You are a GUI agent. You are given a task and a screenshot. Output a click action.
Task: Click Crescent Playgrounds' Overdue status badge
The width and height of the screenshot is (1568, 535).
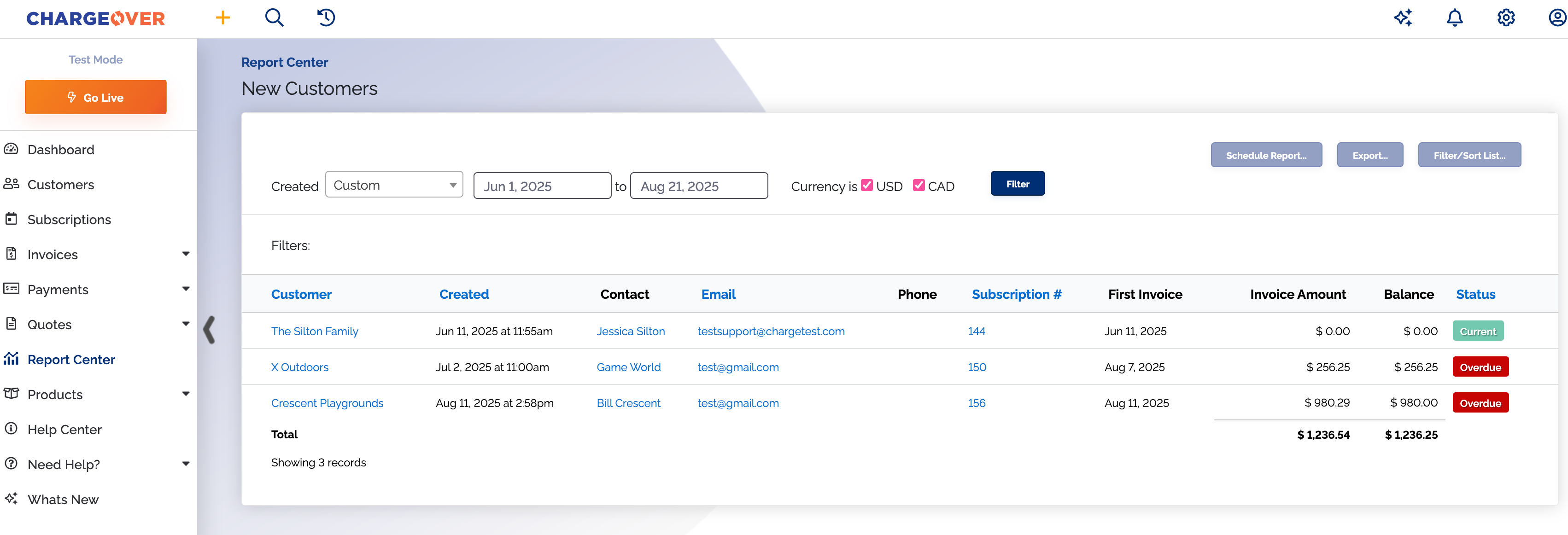pyautogui.click(x=1480, y=403)
